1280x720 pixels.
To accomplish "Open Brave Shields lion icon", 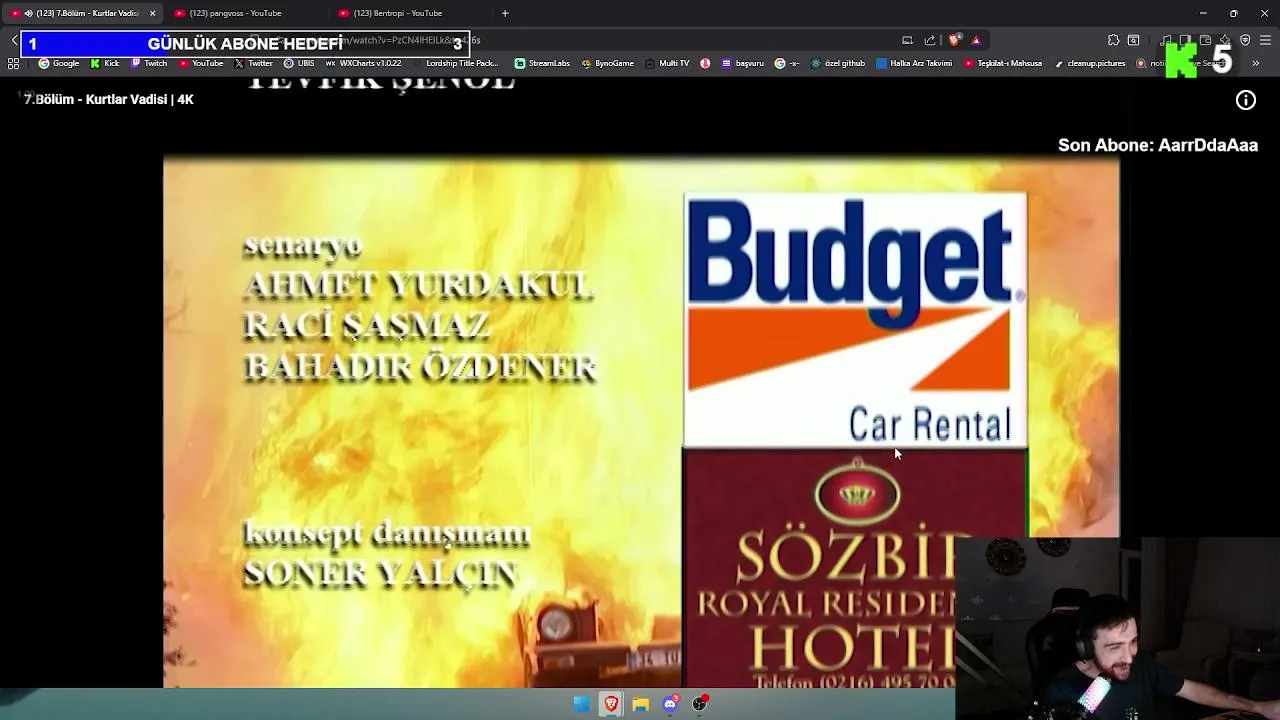I will click(954, 40).
